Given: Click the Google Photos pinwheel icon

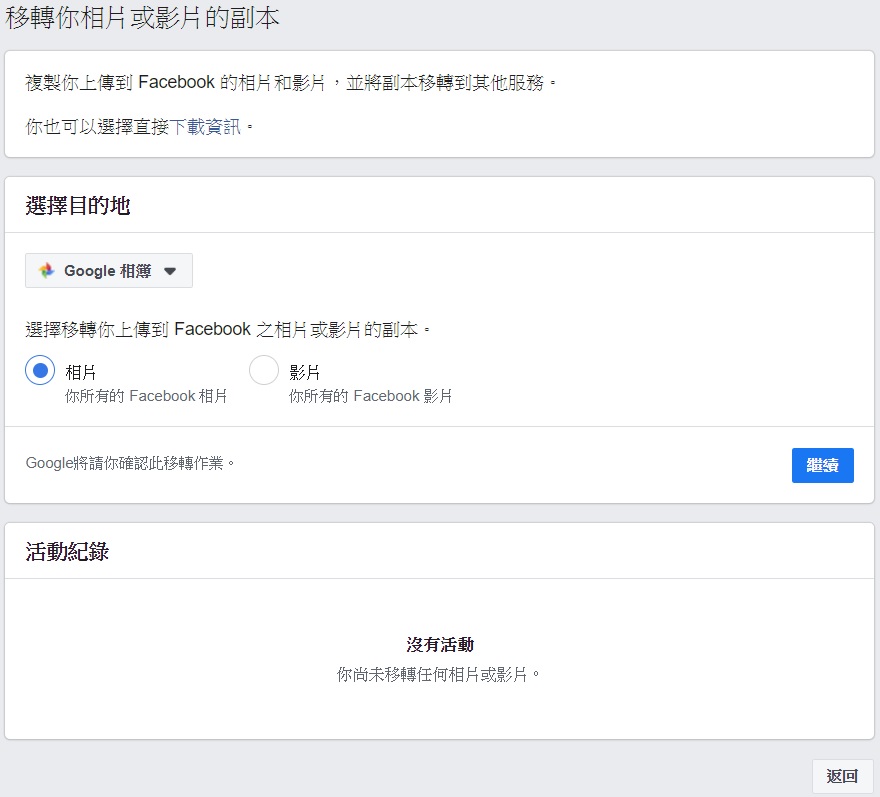Looking at the screenshot, I should (47, 271).
